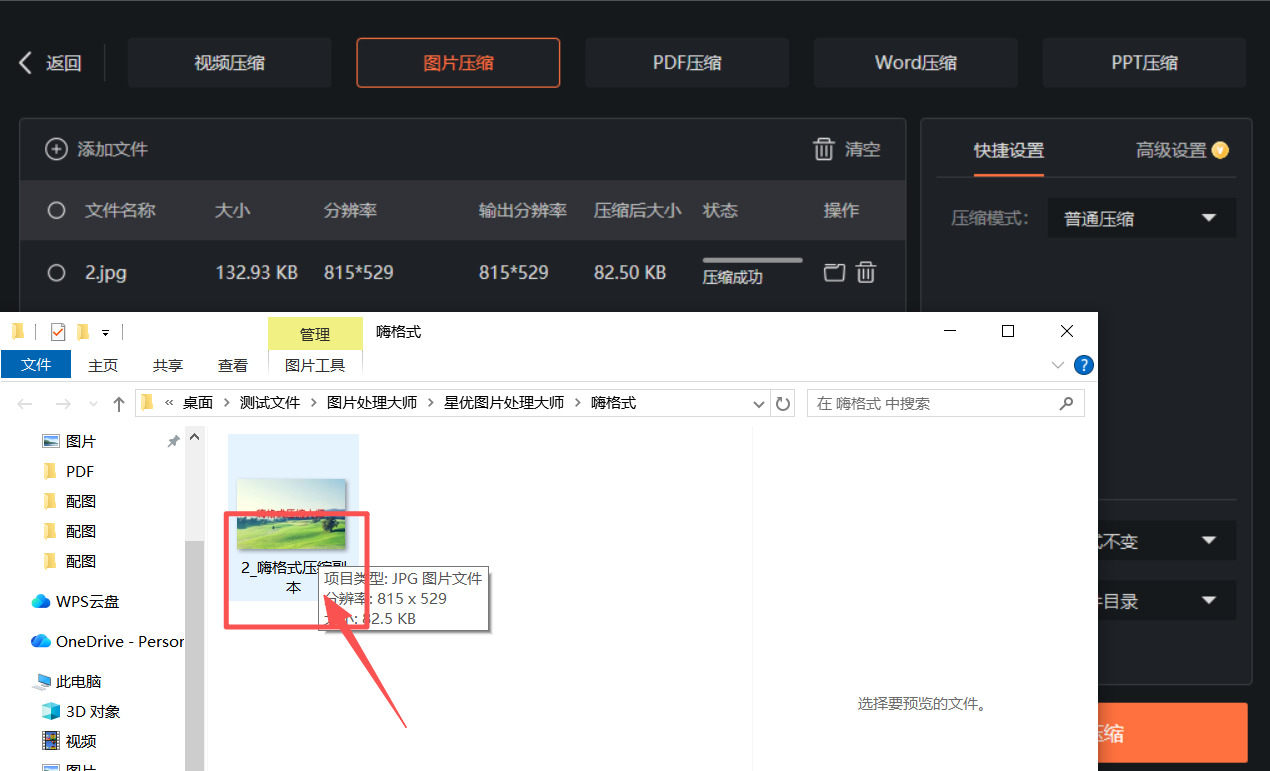Expand the Explorer ribbon chevron
The width and height of the screenshot is (1270, 771).
point(1058,365)
